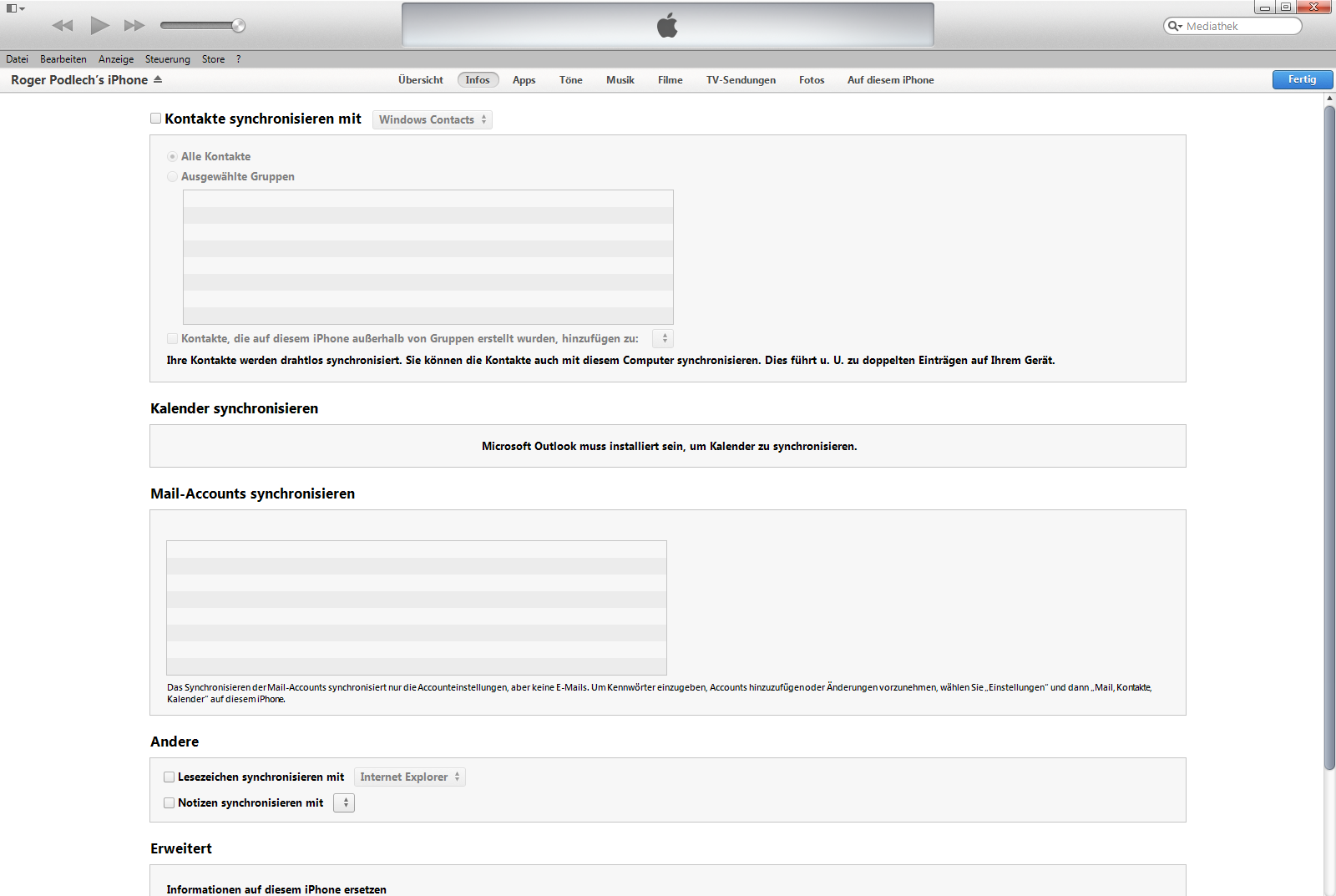Open the Auf diesem iPhone tab

tap(891, 80)
